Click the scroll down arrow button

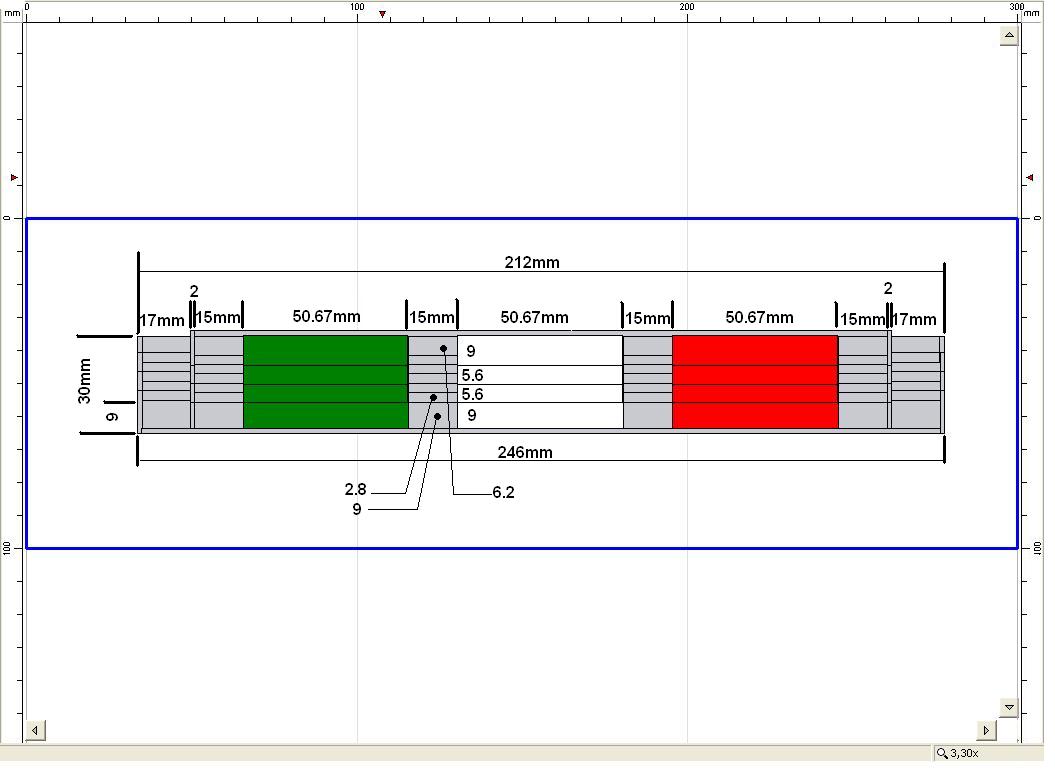[x=1009, y=707]
